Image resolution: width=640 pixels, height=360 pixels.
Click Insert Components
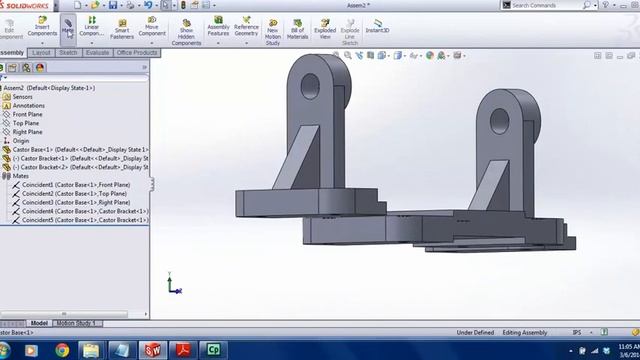click(x=42, y=27)
